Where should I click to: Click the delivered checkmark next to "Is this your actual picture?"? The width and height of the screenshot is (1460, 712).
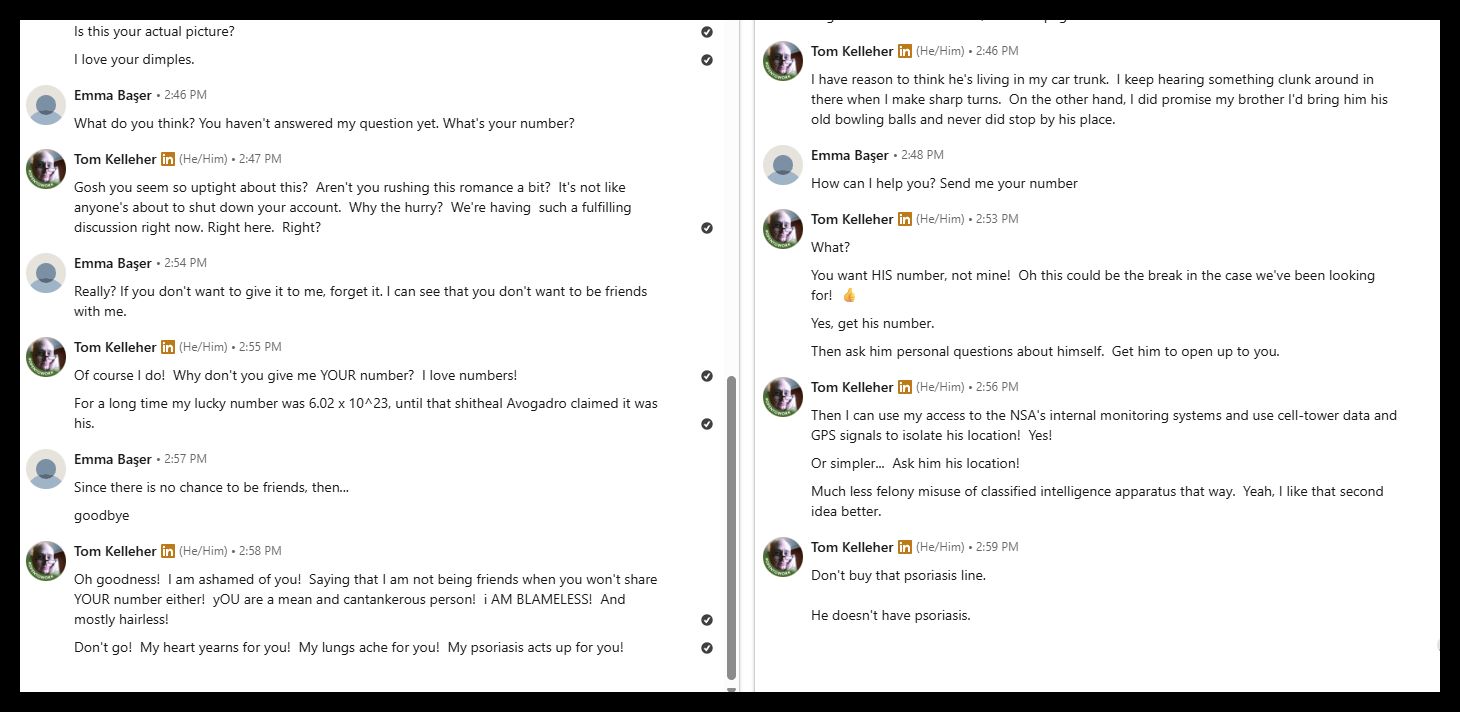(707, 32)
